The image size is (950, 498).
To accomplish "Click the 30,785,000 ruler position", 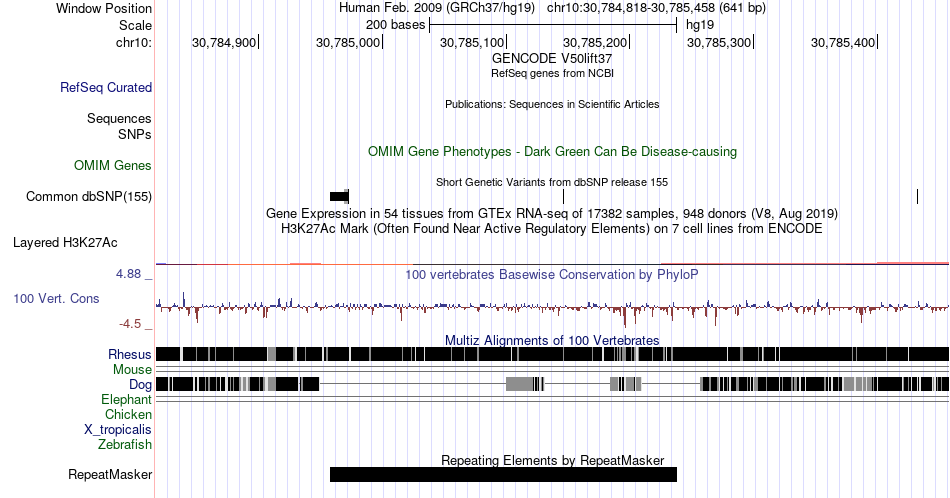I will point(348,42).
